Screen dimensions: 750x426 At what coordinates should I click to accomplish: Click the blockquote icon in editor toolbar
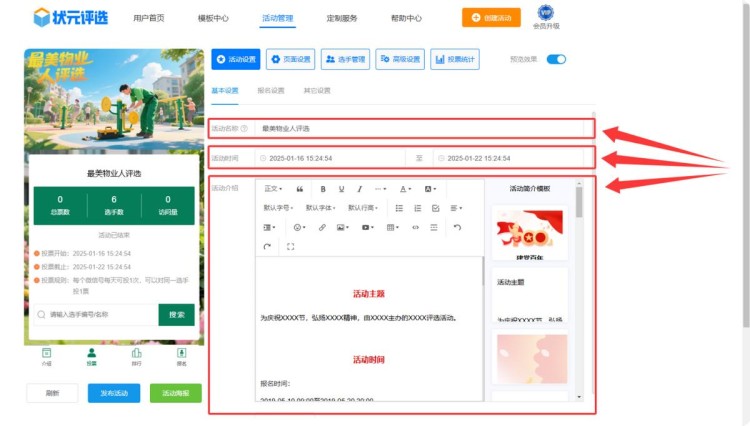click(300, 188)
